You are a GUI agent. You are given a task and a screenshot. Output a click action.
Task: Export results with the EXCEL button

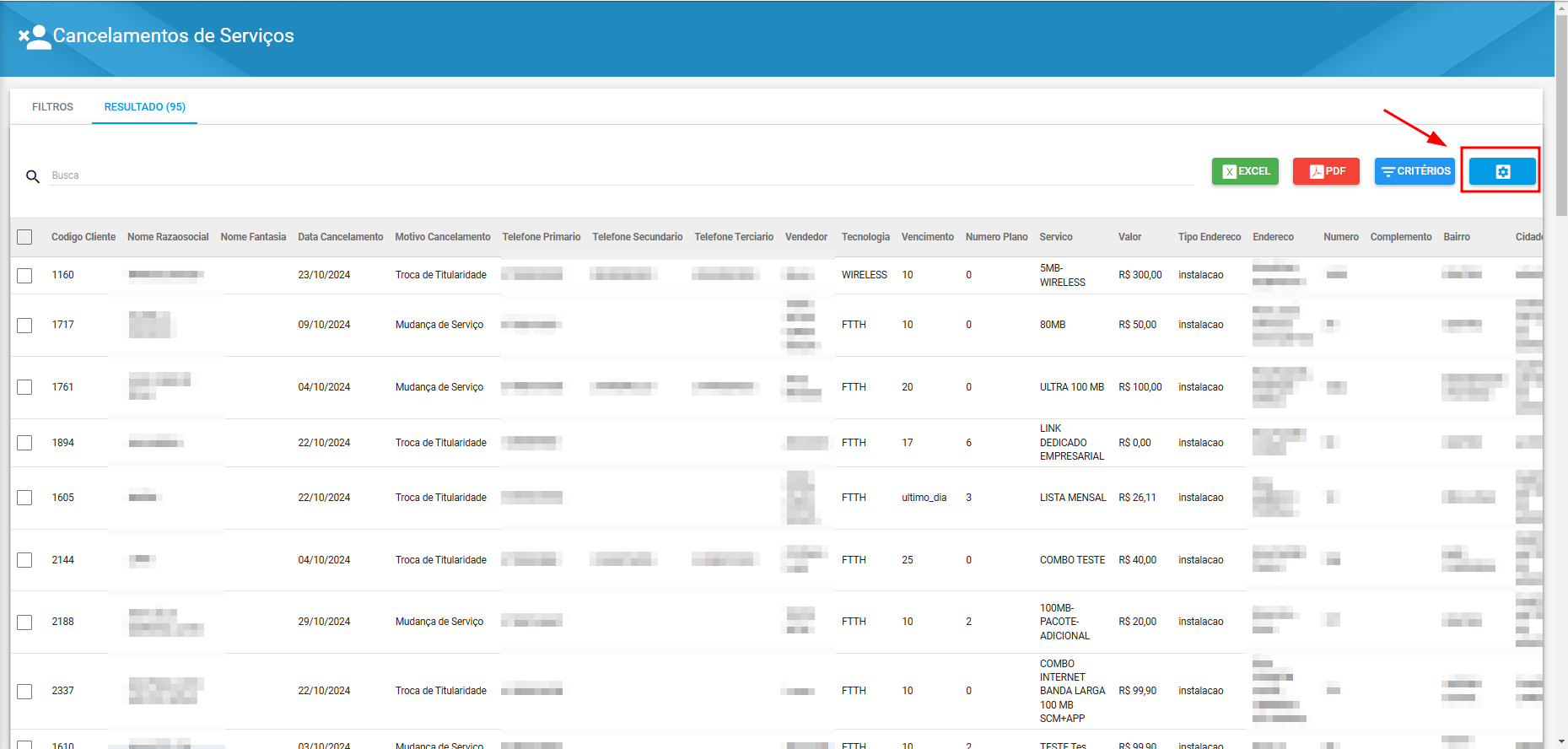tap(1245, 171)
